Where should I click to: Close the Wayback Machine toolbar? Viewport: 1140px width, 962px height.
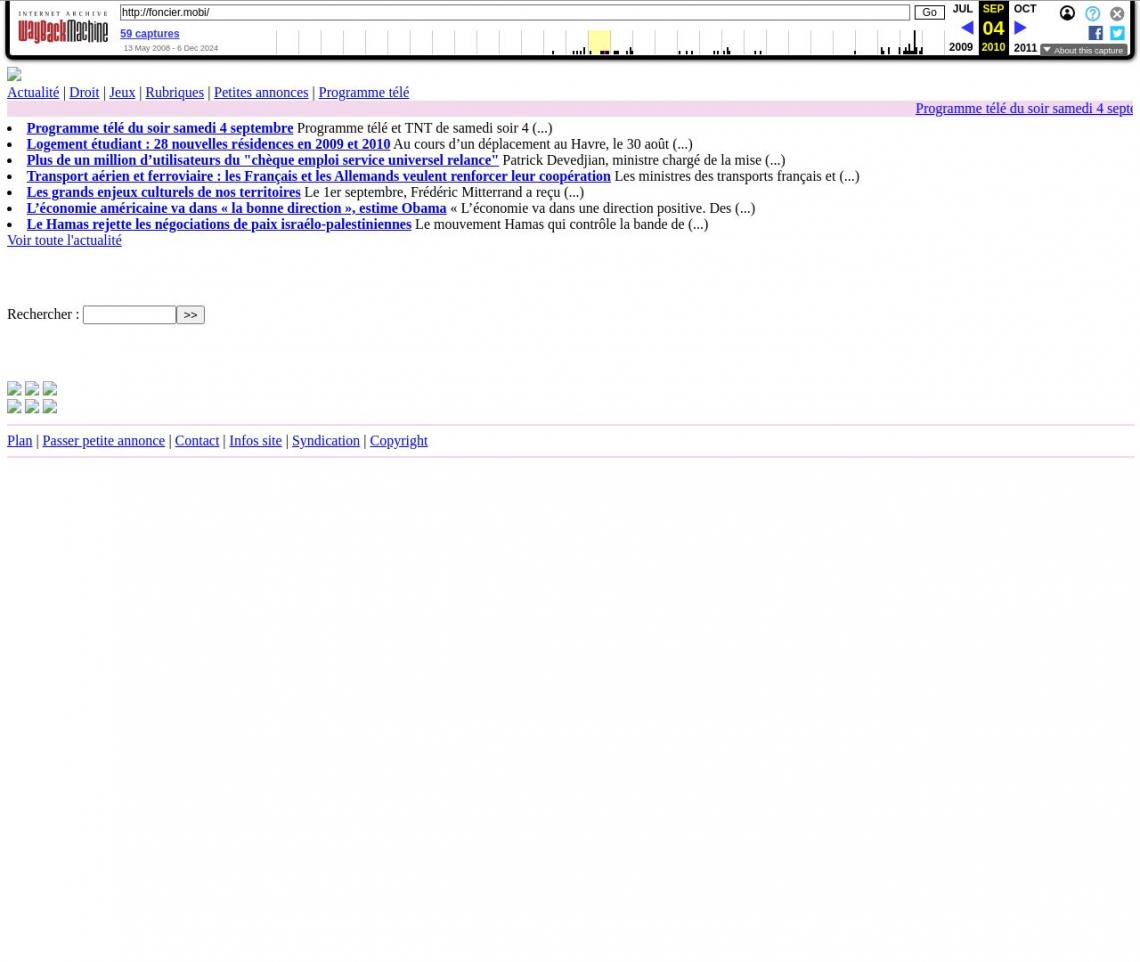[1117, 14]
